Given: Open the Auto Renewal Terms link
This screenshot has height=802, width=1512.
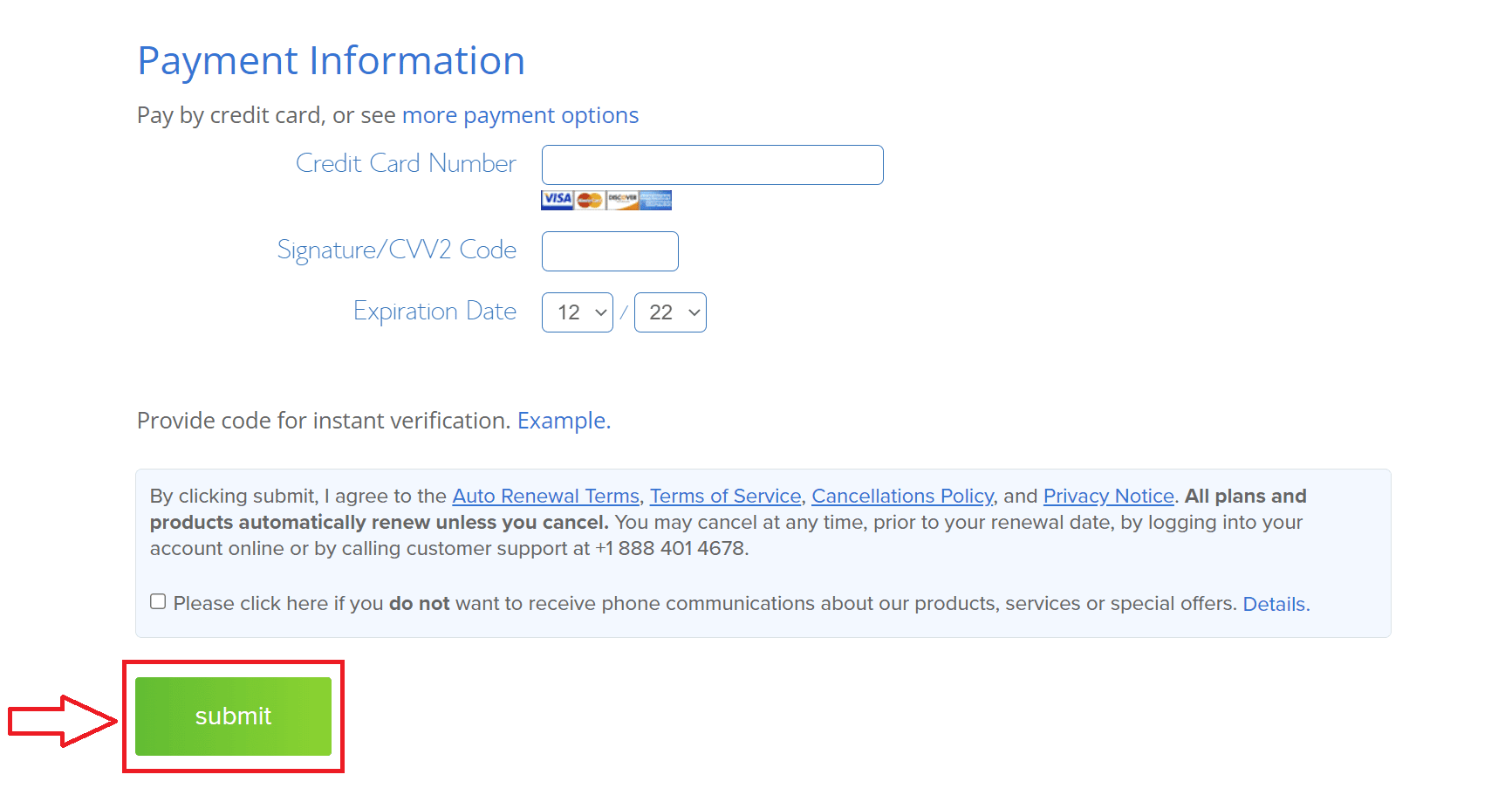Looking at the screenshot, I should coord(546,496).
